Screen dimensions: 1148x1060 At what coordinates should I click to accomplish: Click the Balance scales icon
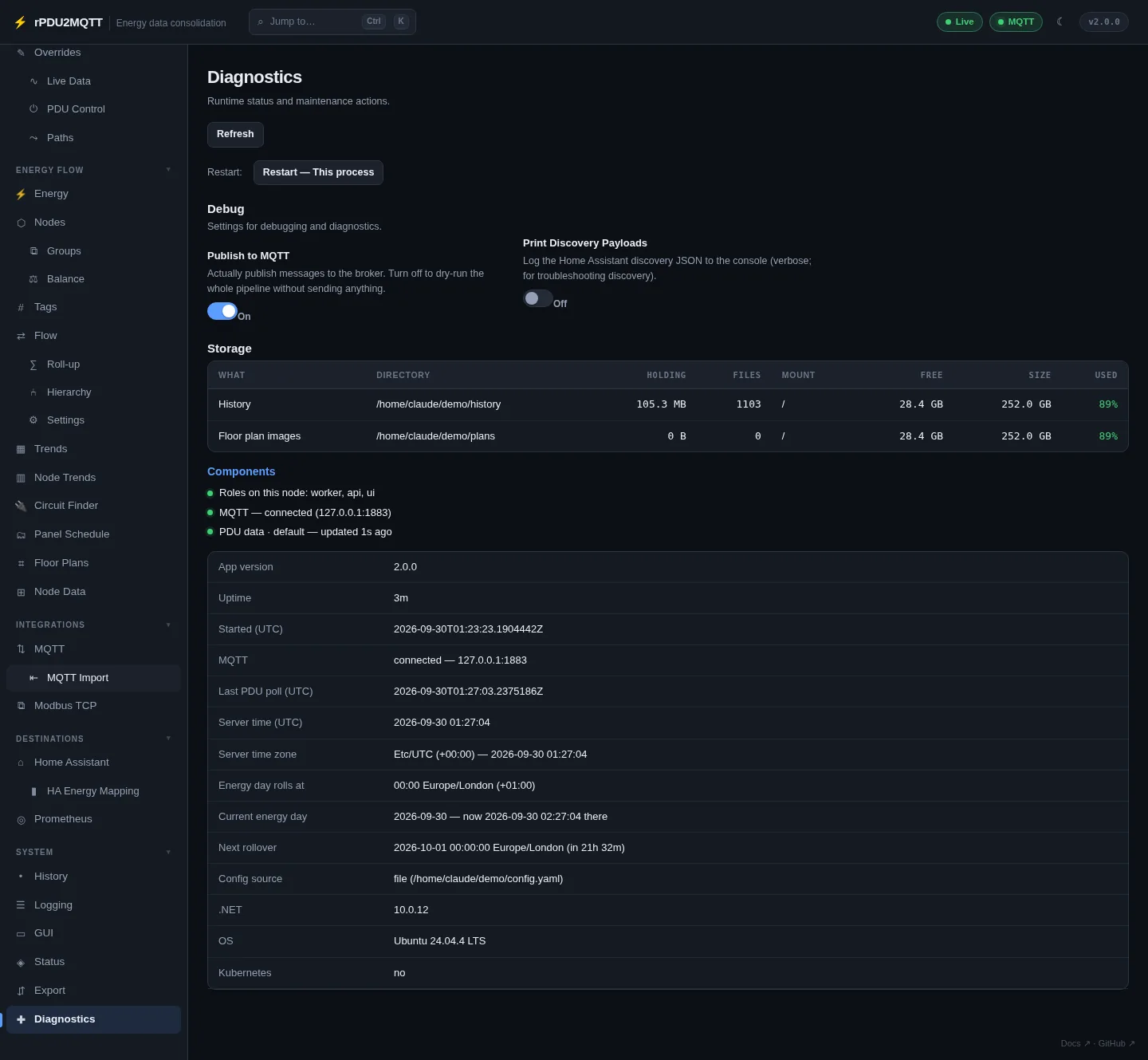pos(33,279)
